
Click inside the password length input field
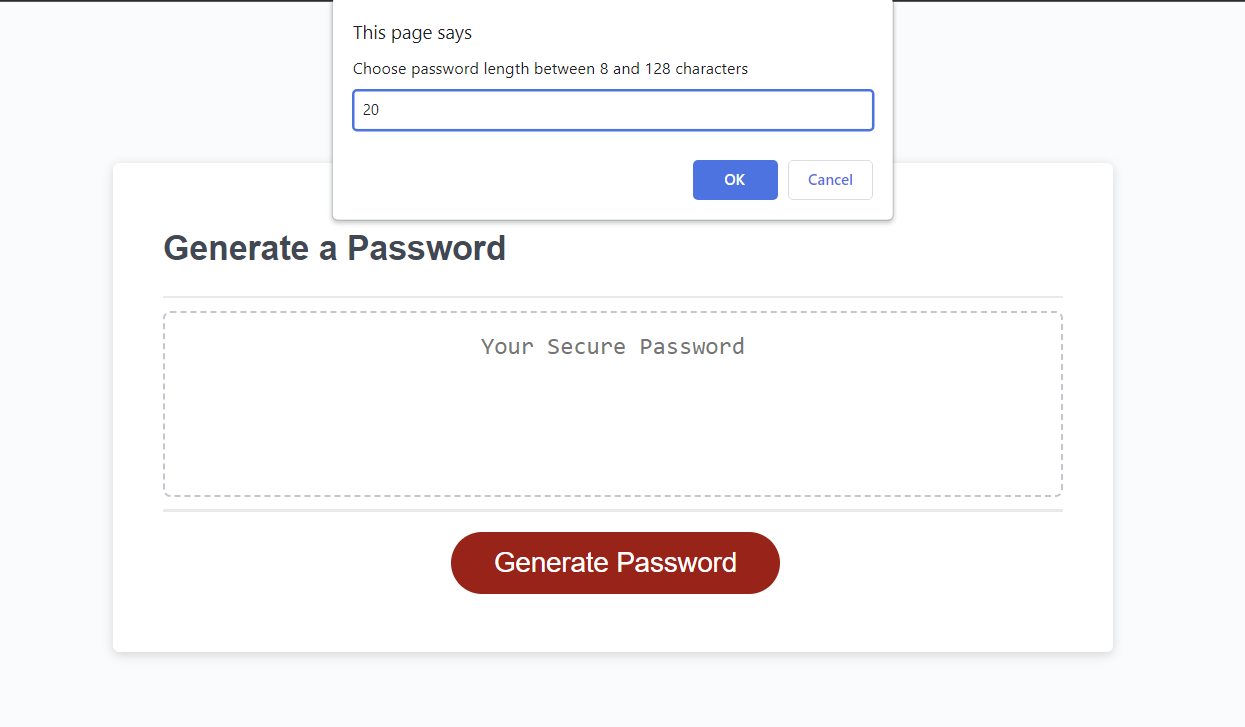pos(613,110)
